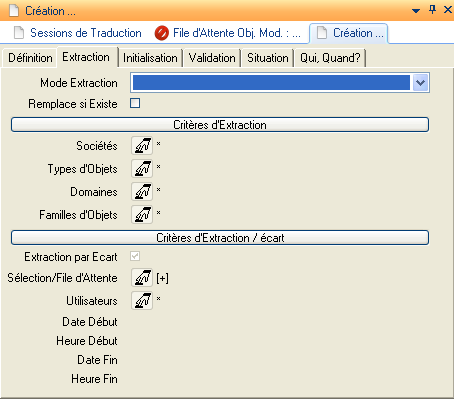Click the pin icon in title bar
Image resolution: width=454 pixels, height=399 pixels.
click(x=432, y=10)
